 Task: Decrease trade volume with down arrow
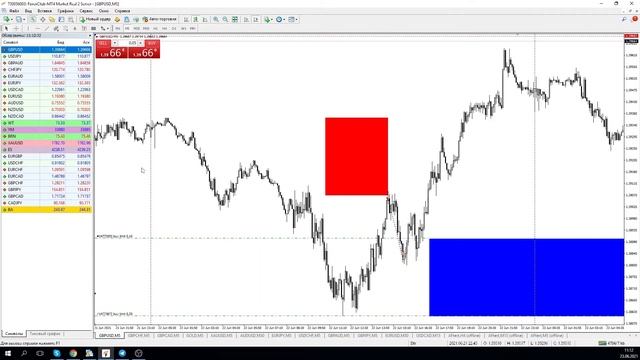[115, 43]
